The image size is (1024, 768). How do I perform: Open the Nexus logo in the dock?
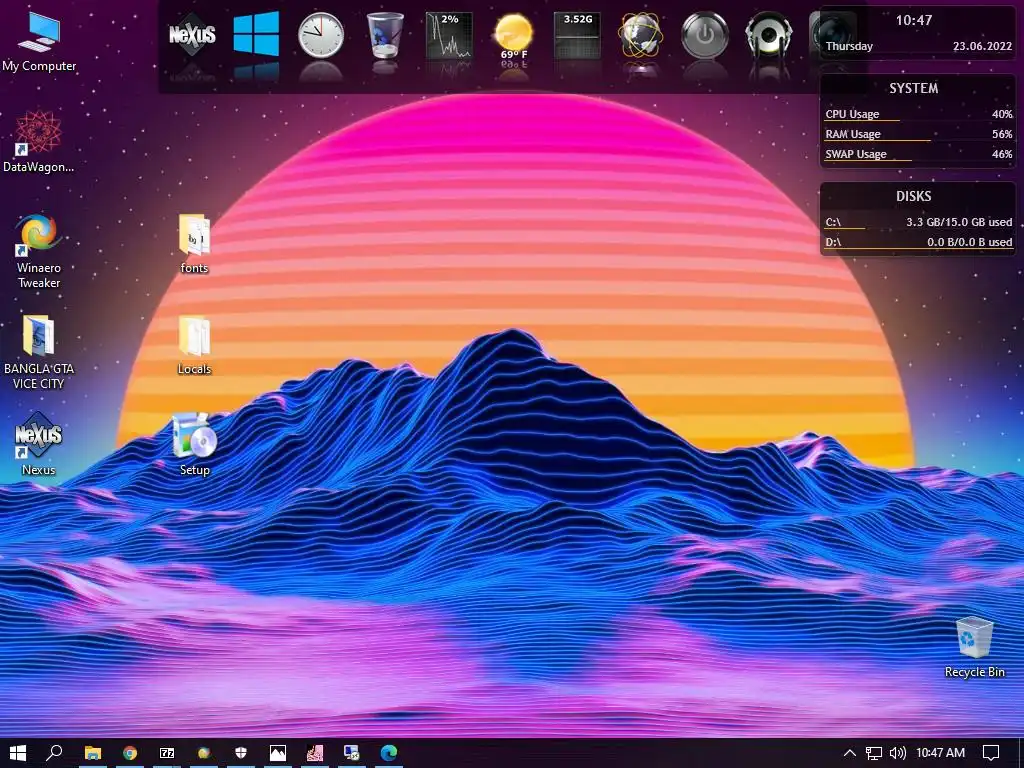pyautogui.click(x=192, y=36)
